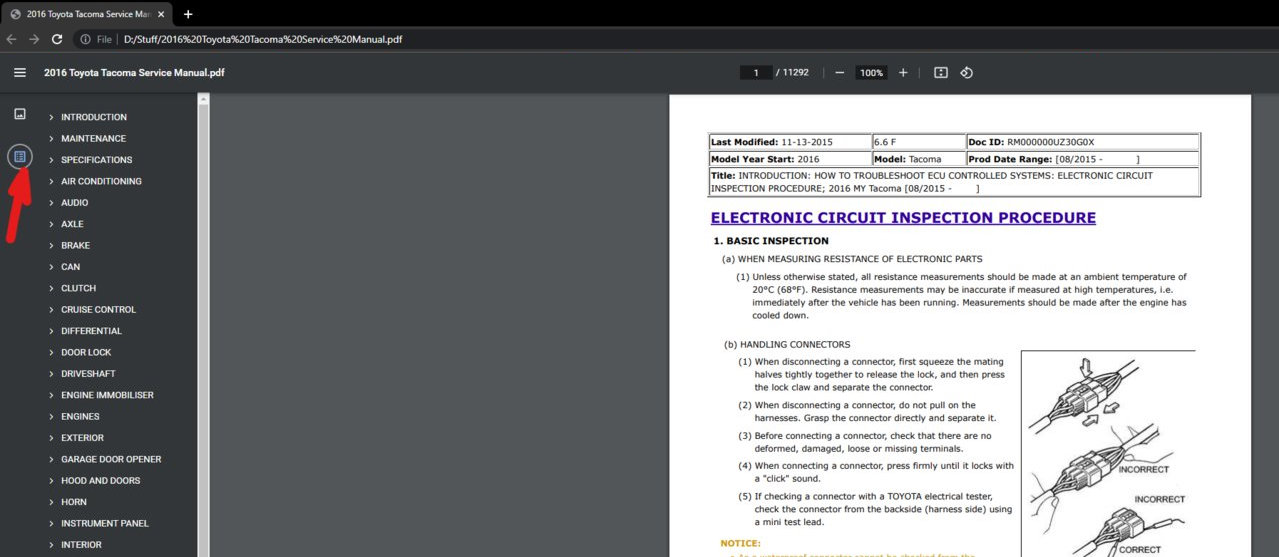The image size is (1279, 557).
Task: Click the '(b) HANDLING CONNECTORS' text
Action: click(787, 344)
